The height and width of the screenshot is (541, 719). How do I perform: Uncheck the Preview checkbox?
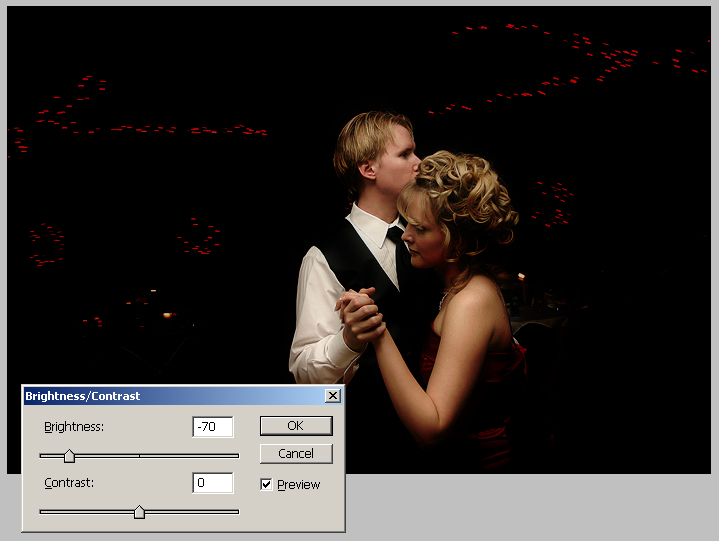(266, 484)
